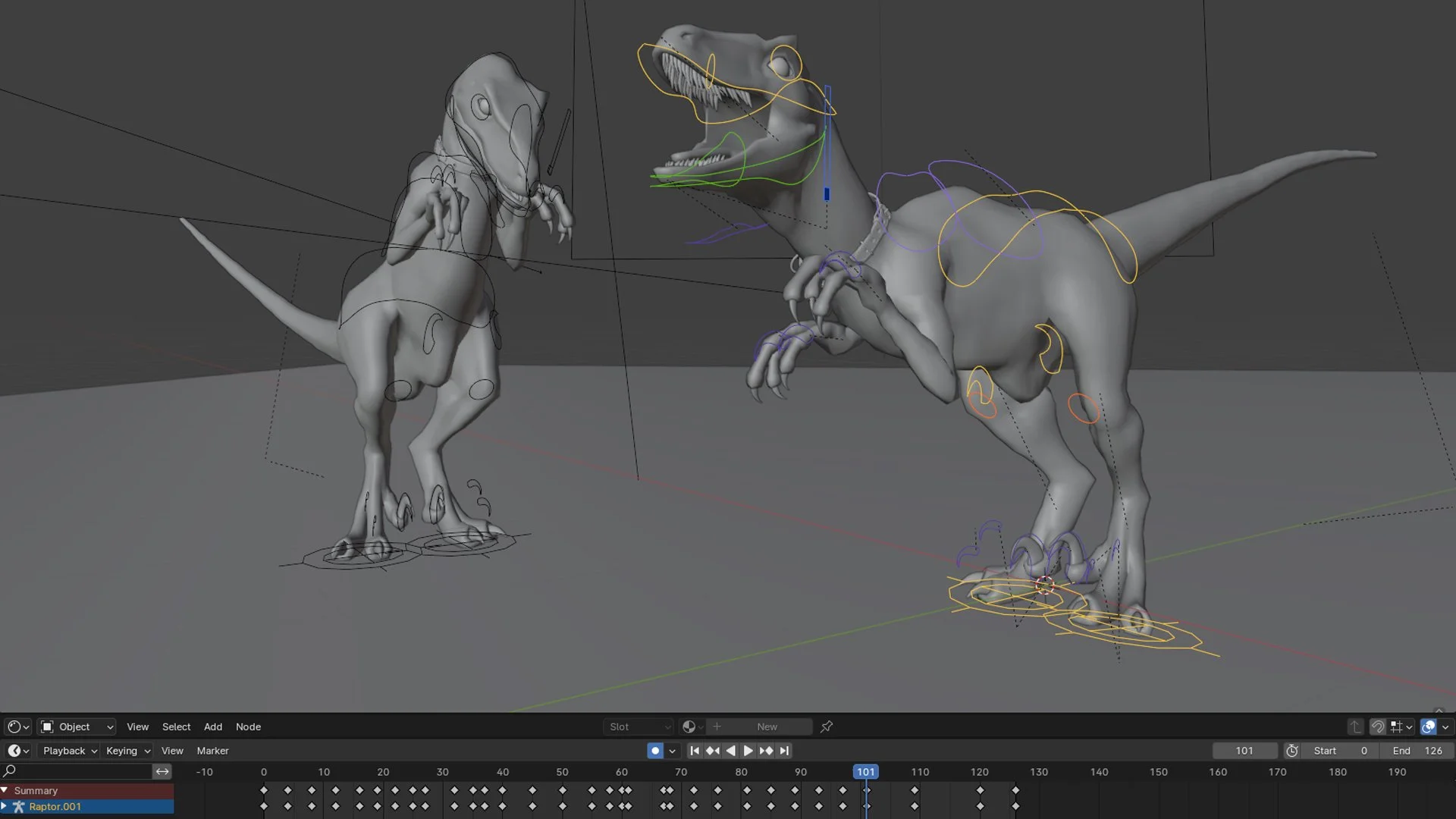
Task: Open the Object type dropdown
Action: click(77, 726)
